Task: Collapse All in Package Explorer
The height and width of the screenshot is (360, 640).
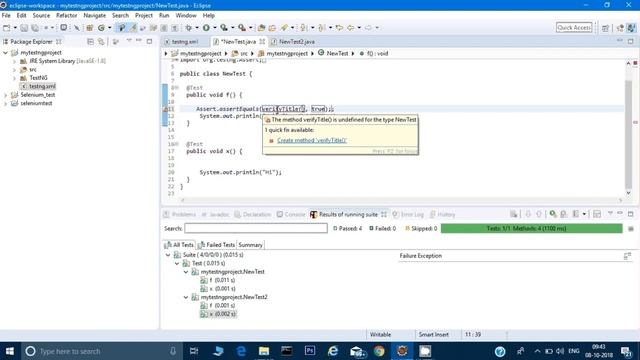Action: [x=91, y=42]
